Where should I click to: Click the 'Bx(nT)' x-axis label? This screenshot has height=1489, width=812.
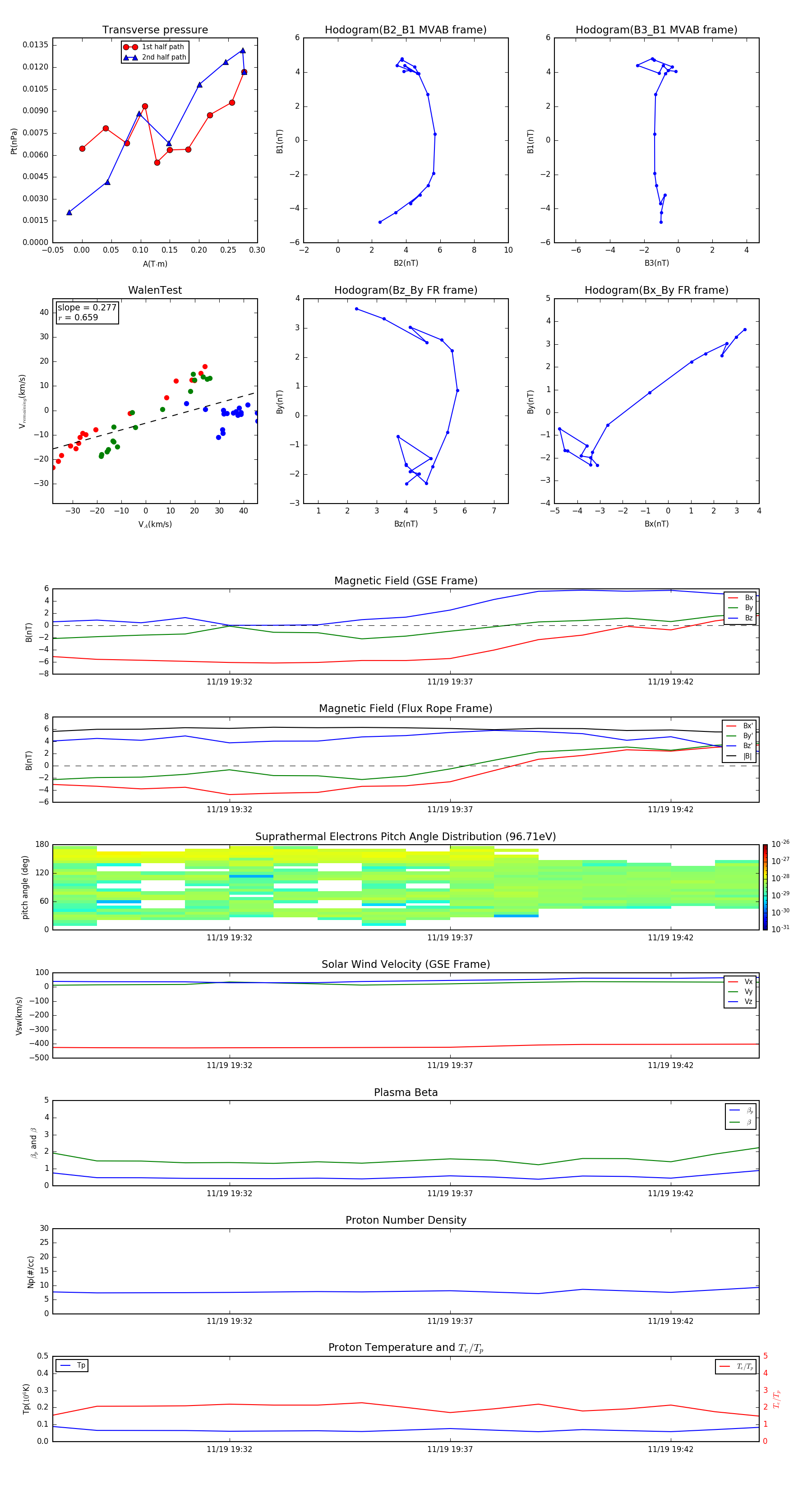click(656, 524)
